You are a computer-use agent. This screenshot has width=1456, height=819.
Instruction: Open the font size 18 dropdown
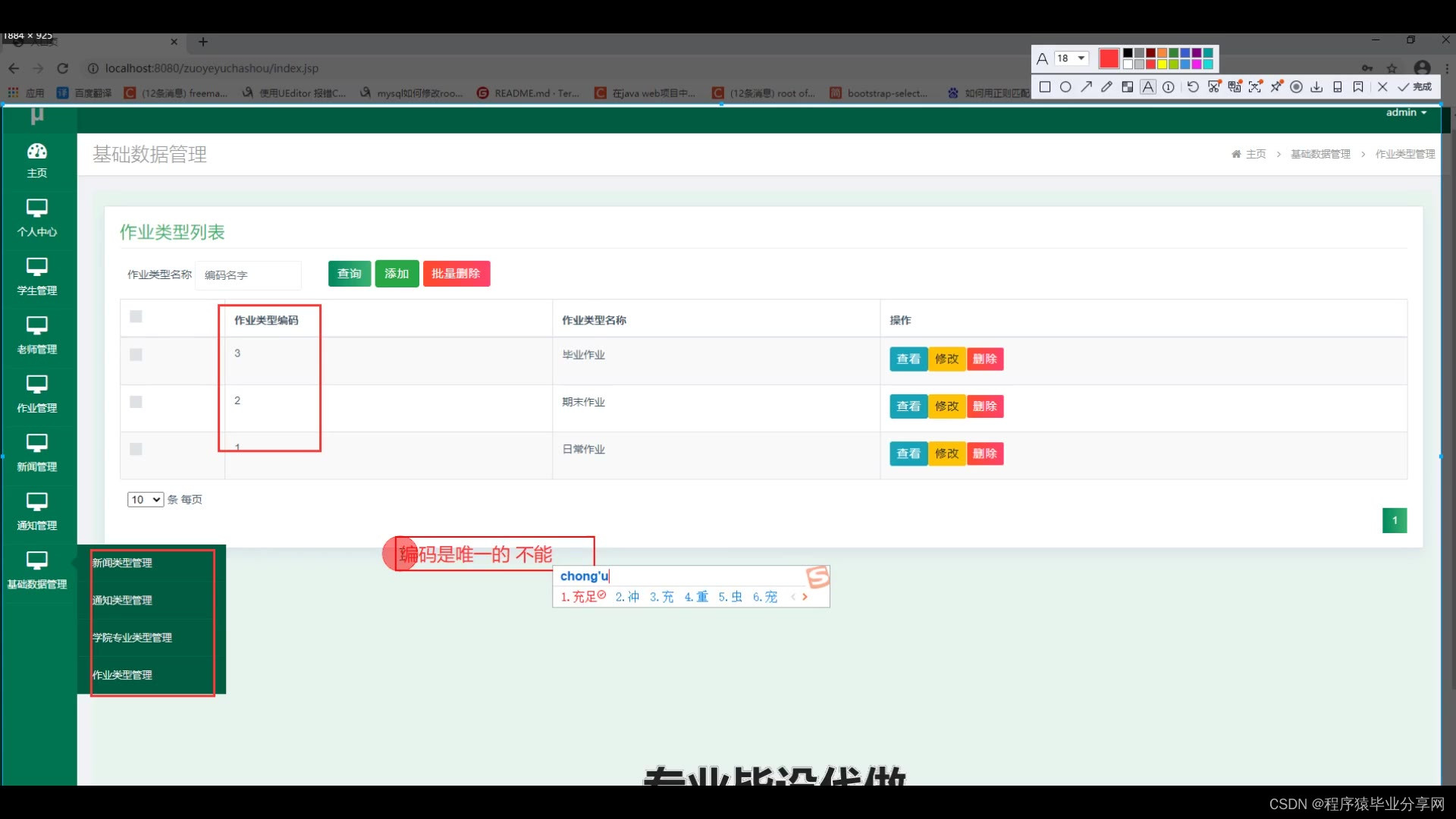[x=1072, y=58]
